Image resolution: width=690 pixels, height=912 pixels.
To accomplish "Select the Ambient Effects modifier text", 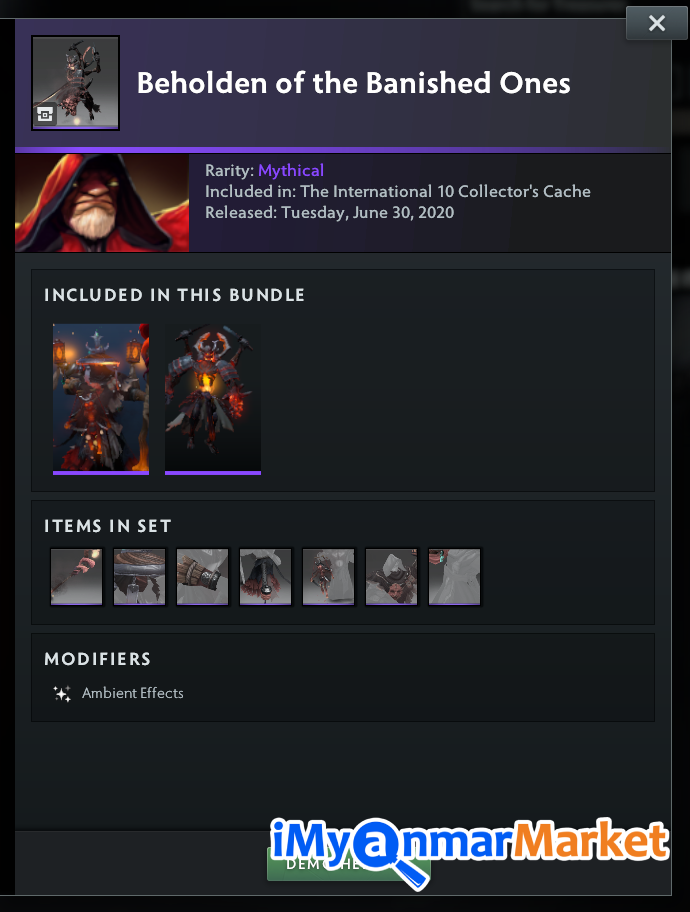I will pos(133,693).
